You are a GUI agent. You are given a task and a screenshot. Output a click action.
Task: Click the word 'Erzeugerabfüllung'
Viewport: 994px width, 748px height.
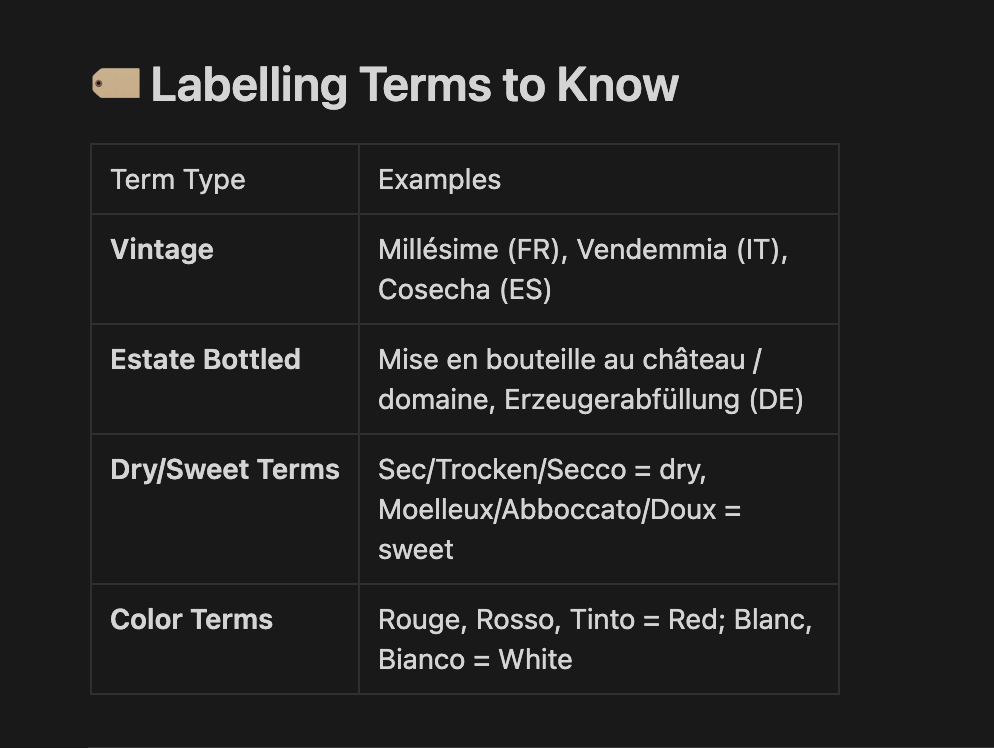[x=622, y=400]
